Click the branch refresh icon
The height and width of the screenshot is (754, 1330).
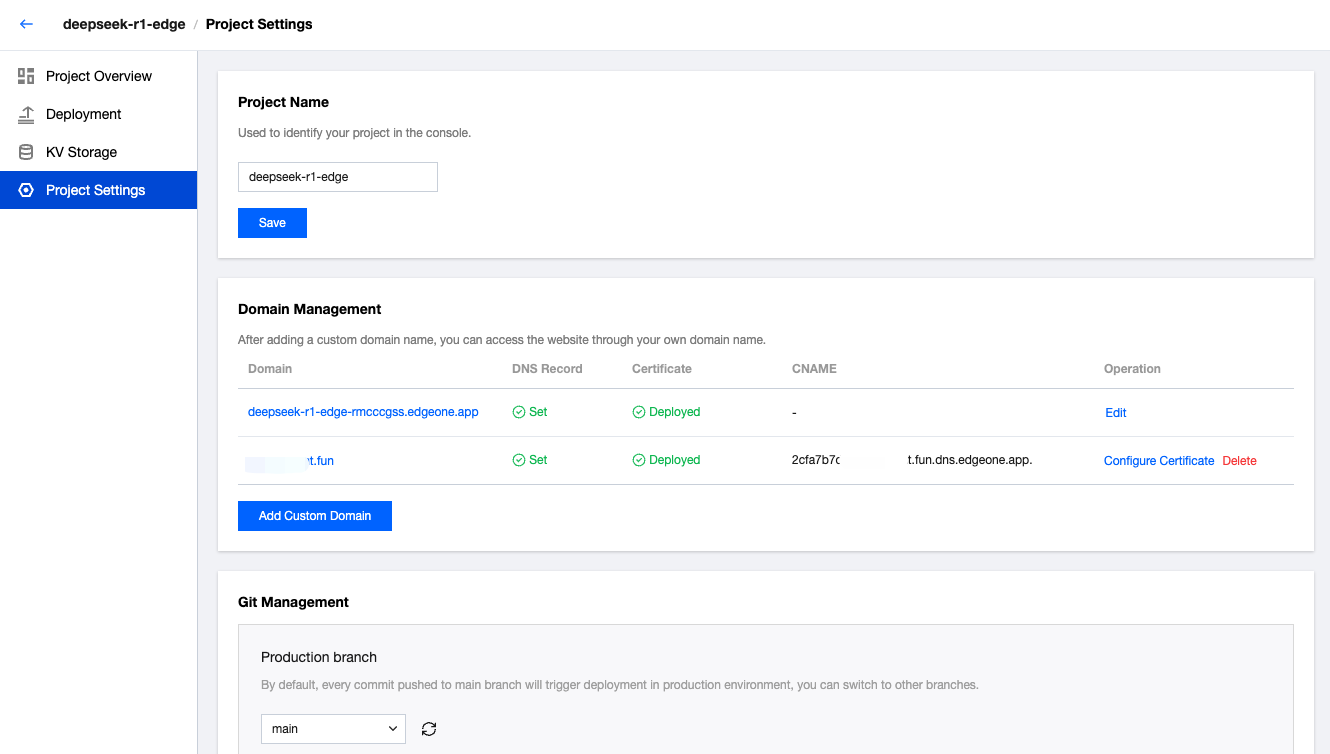tap(429, 729)
